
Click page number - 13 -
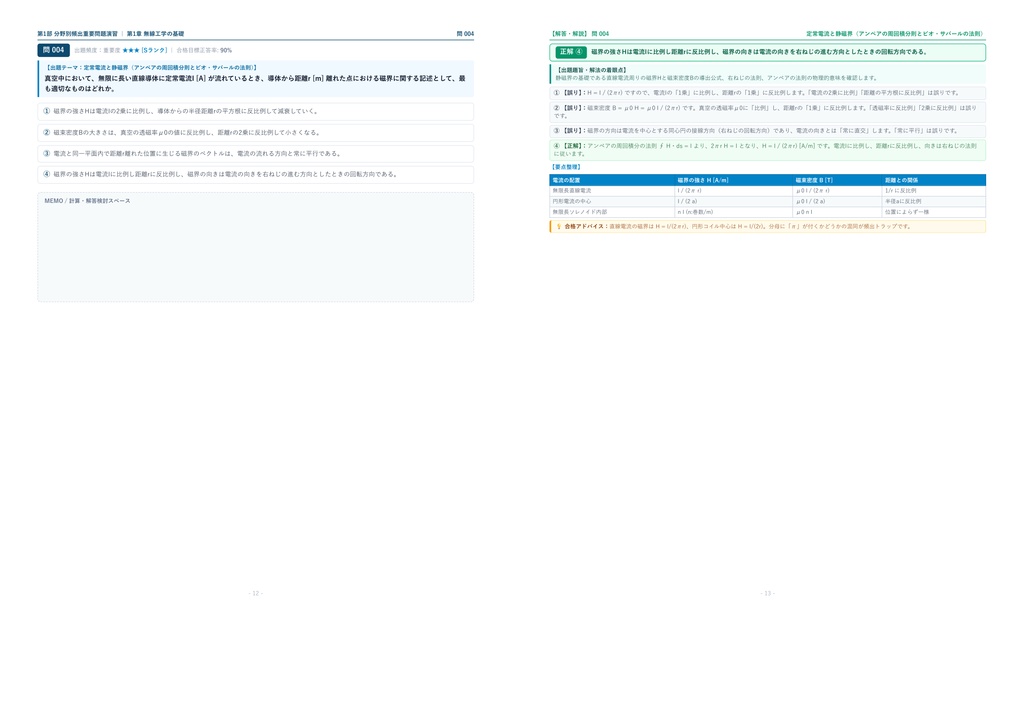[x=767, y=593]
